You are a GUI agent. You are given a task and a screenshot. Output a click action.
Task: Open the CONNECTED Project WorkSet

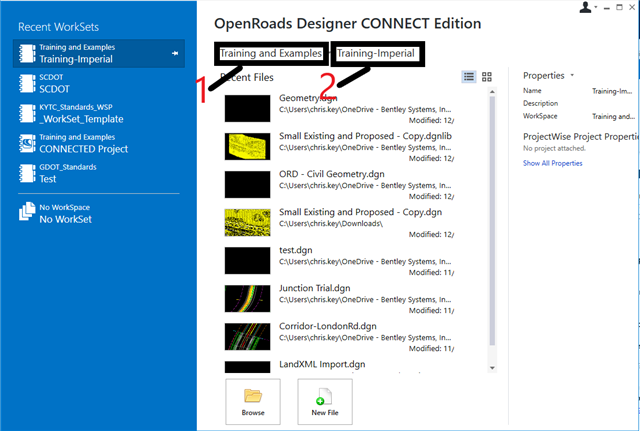coord(99,143)
